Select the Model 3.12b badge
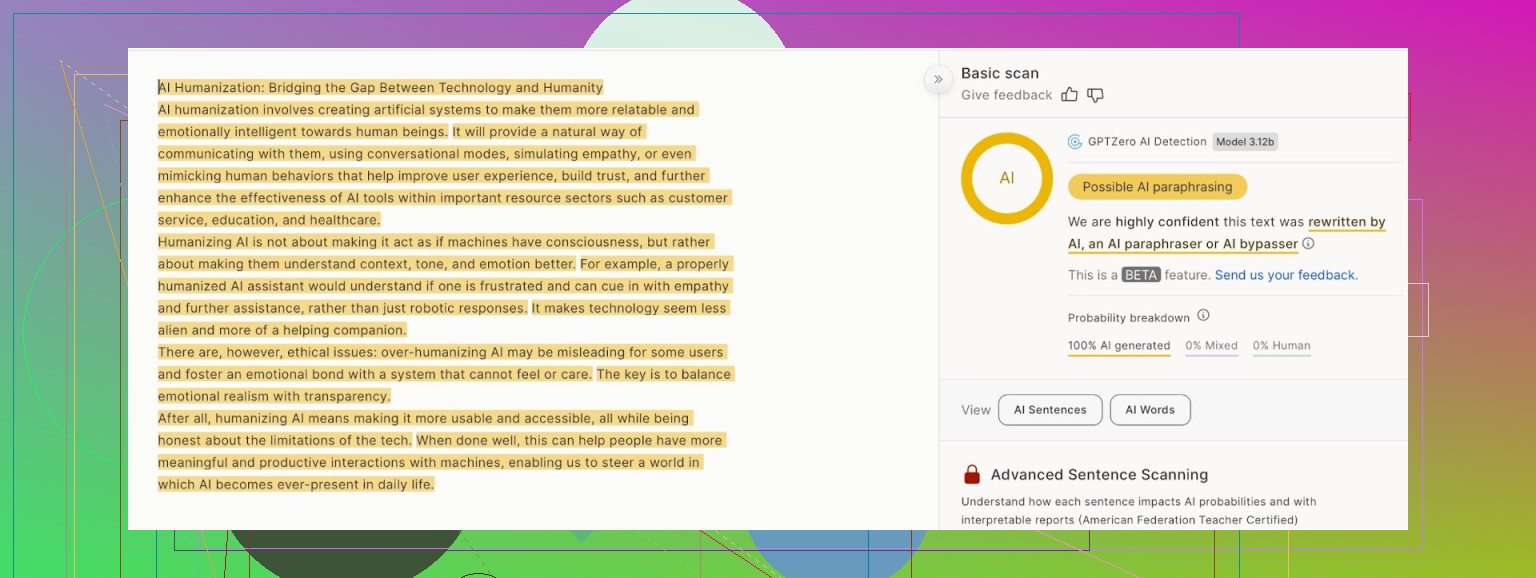The height and width of the screenshot is (578, 1536). [1245, 142]
